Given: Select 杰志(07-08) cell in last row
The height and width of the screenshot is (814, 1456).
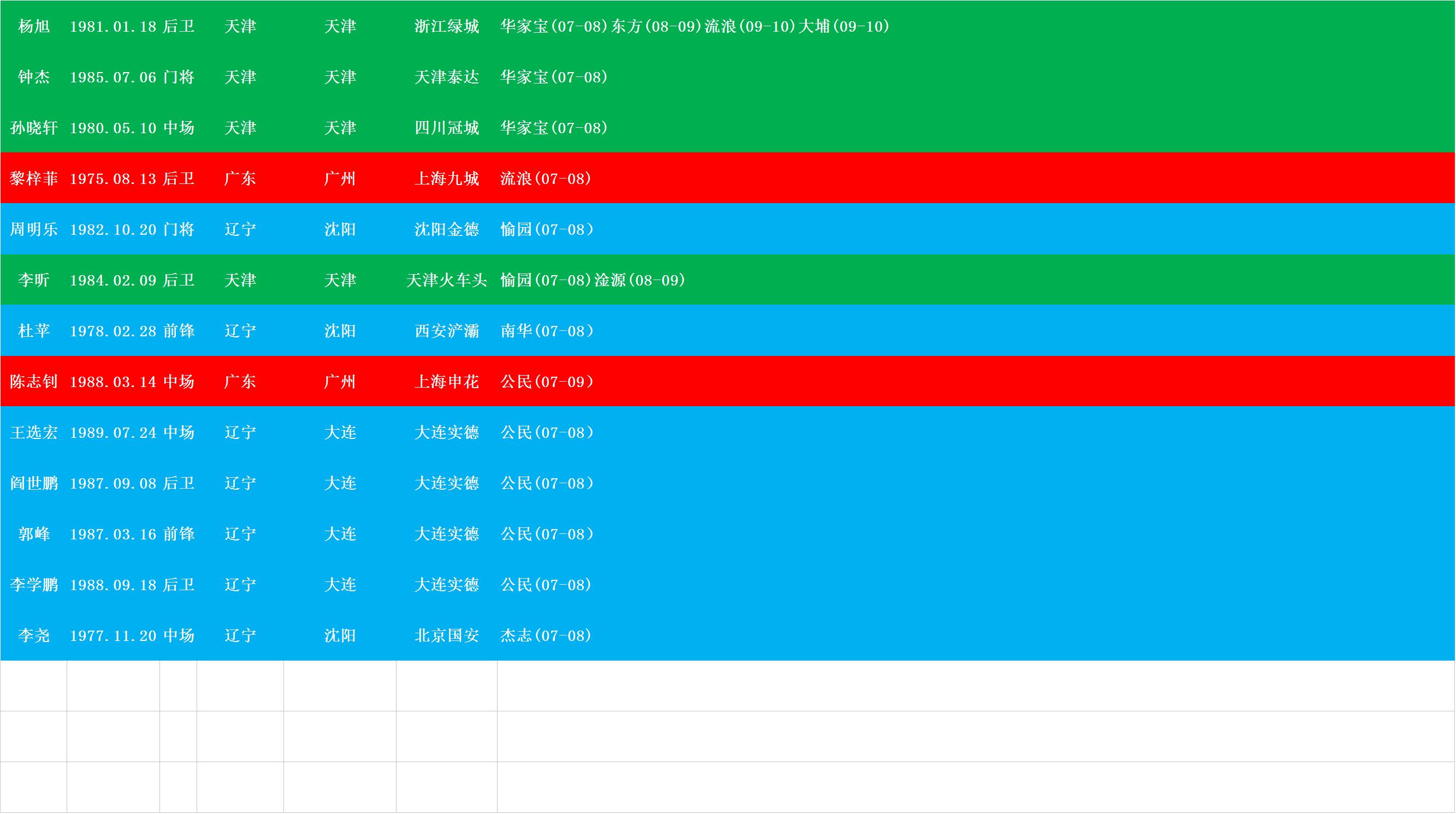Looking at the screenshot, I should click(x=546, y=636).
